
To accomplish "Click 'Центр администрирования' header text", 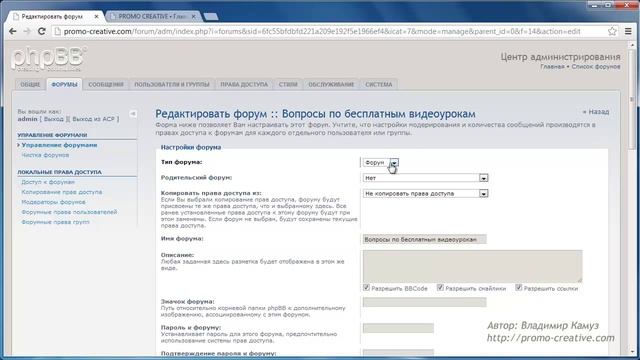I will tap(560, 57).
